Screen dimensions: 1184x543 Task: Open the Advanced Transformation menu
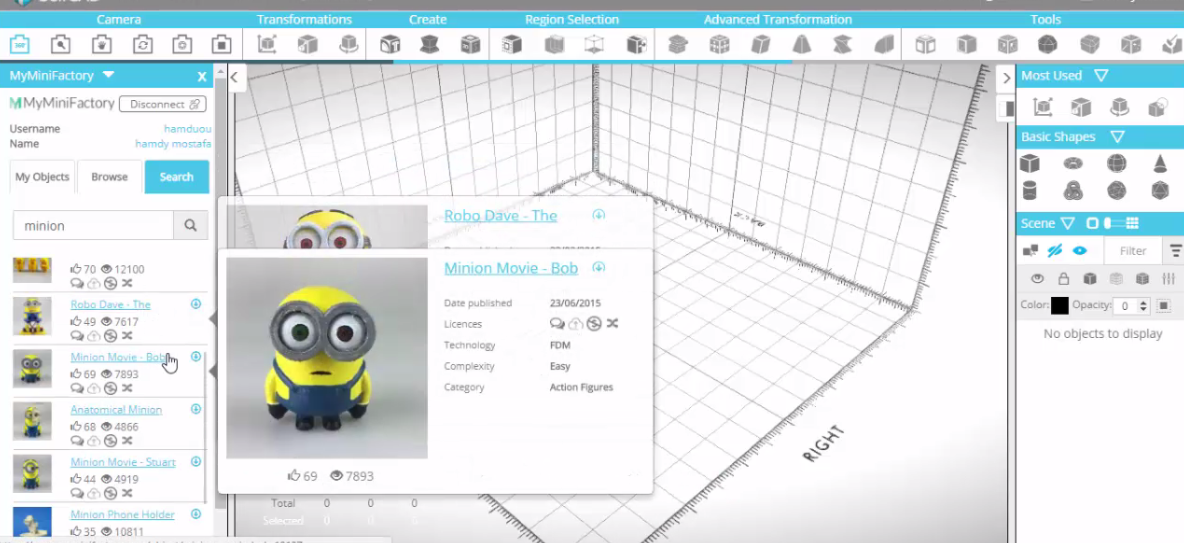click(x=778, y=20)
